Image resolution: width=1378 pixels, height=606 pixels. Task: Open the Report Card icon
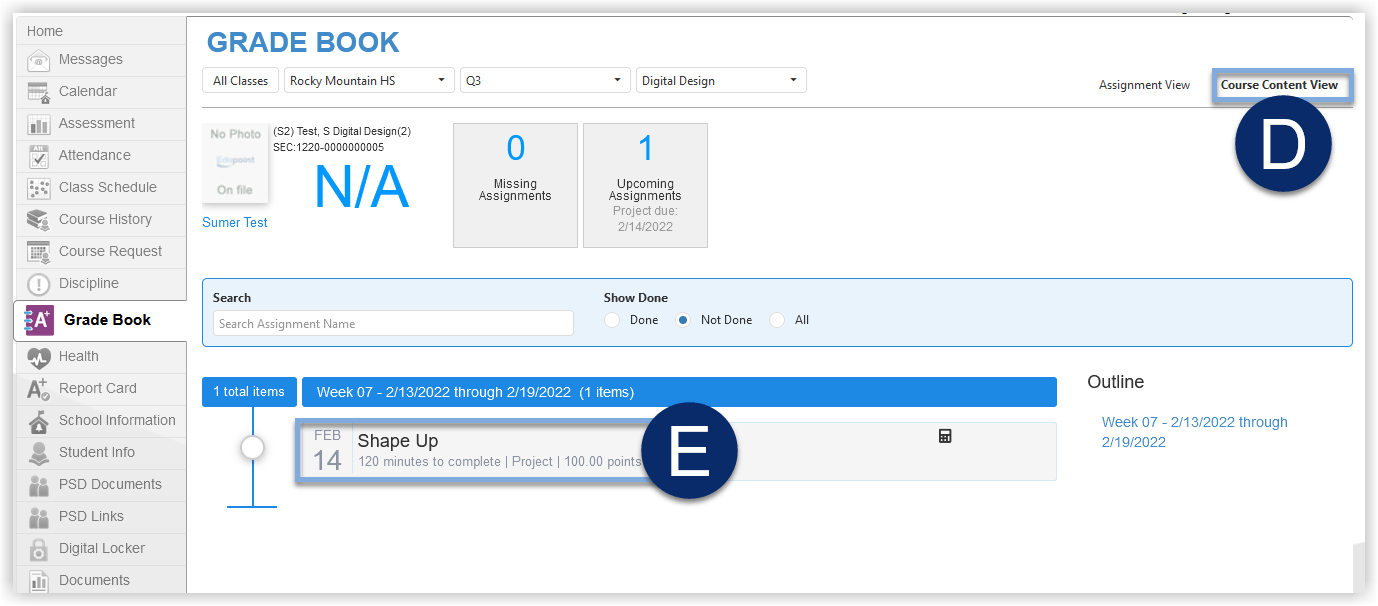(39, 389)
